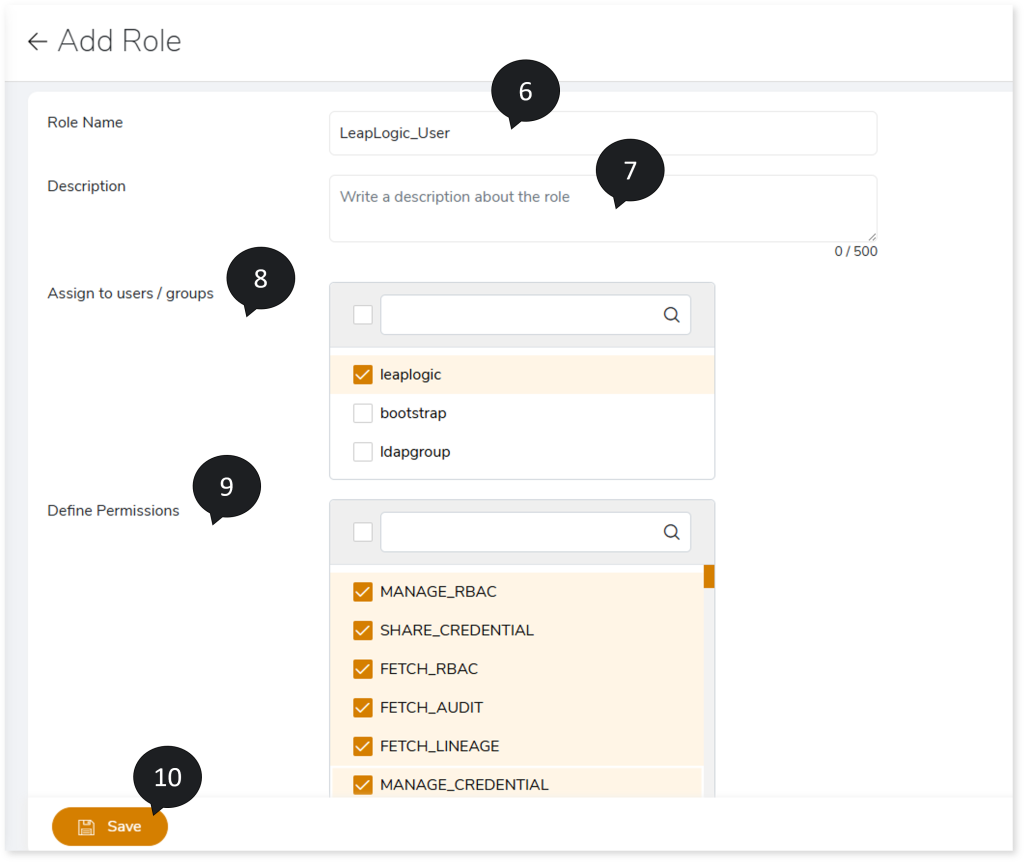Click the ldapgroup label

(x=415, y=452)
